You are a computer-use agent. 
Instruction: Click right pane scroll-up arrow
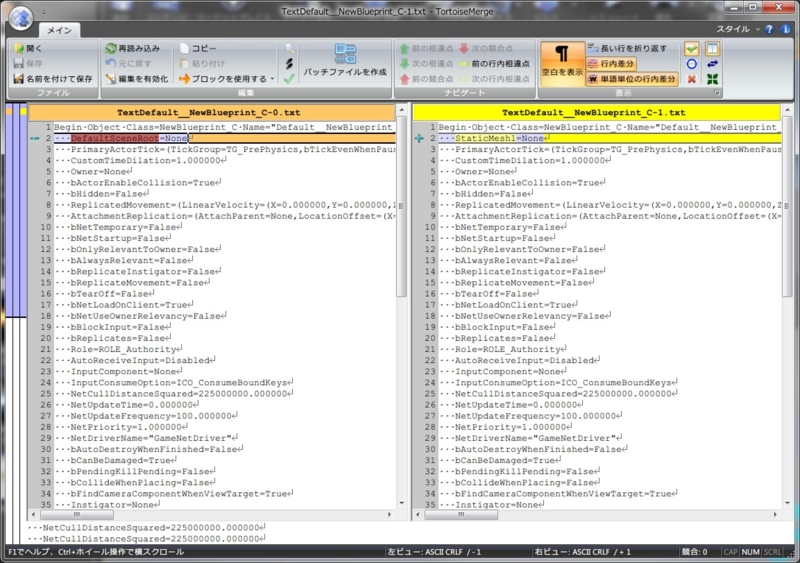pos(786,110)
